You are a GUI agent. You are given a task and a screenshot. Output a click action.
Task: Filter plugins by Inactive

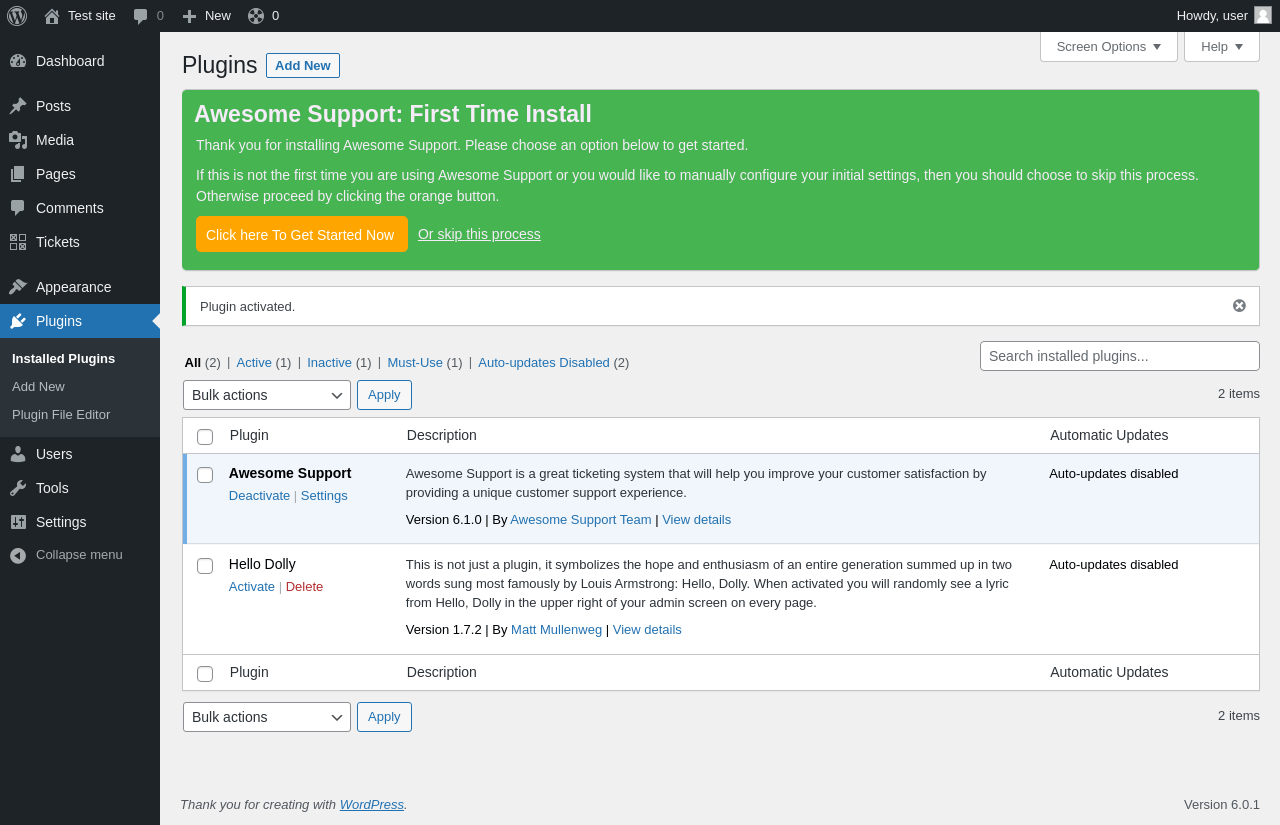click(x=329, y=362)
